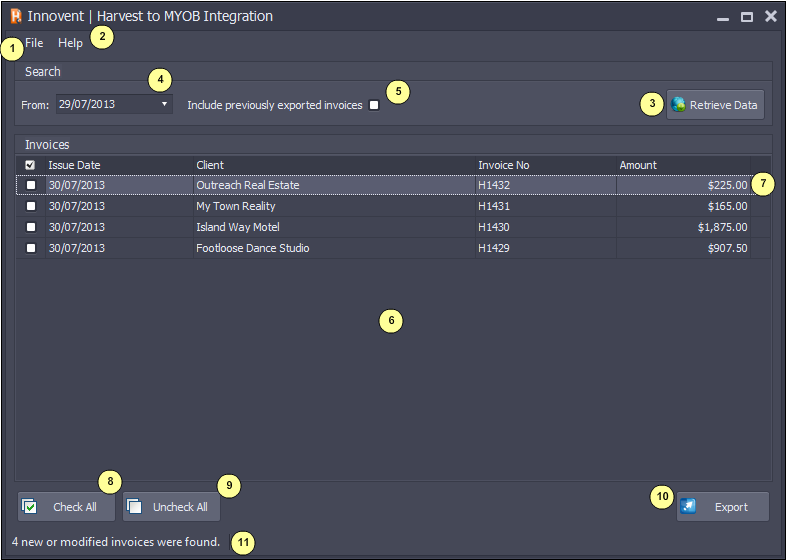
Task: Click the issue date of invoice H1432
Action: coord(119,185)
